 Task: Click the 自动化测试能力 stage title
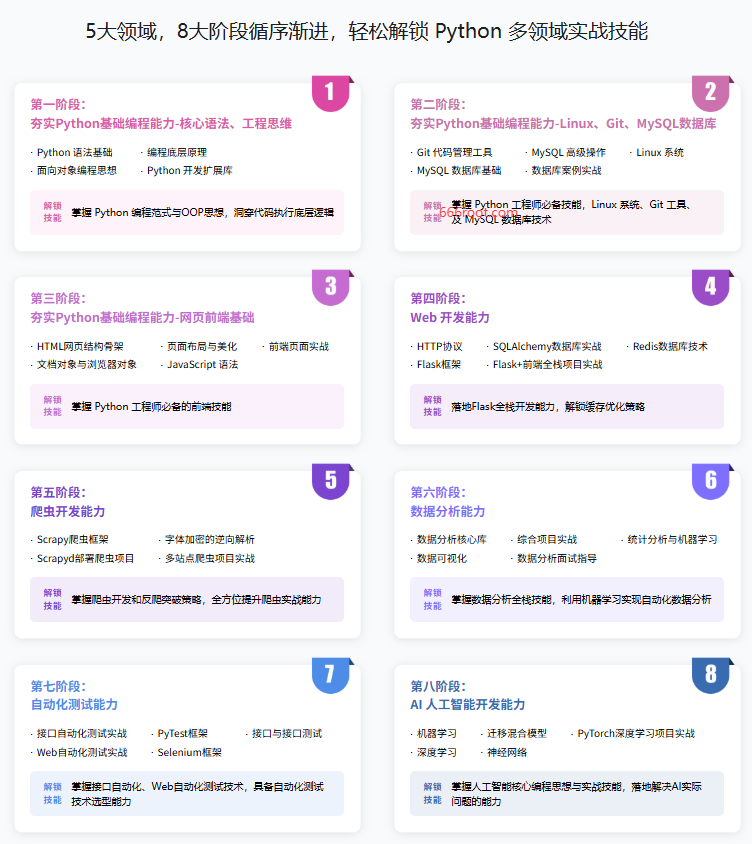click(x=74, y=705)
